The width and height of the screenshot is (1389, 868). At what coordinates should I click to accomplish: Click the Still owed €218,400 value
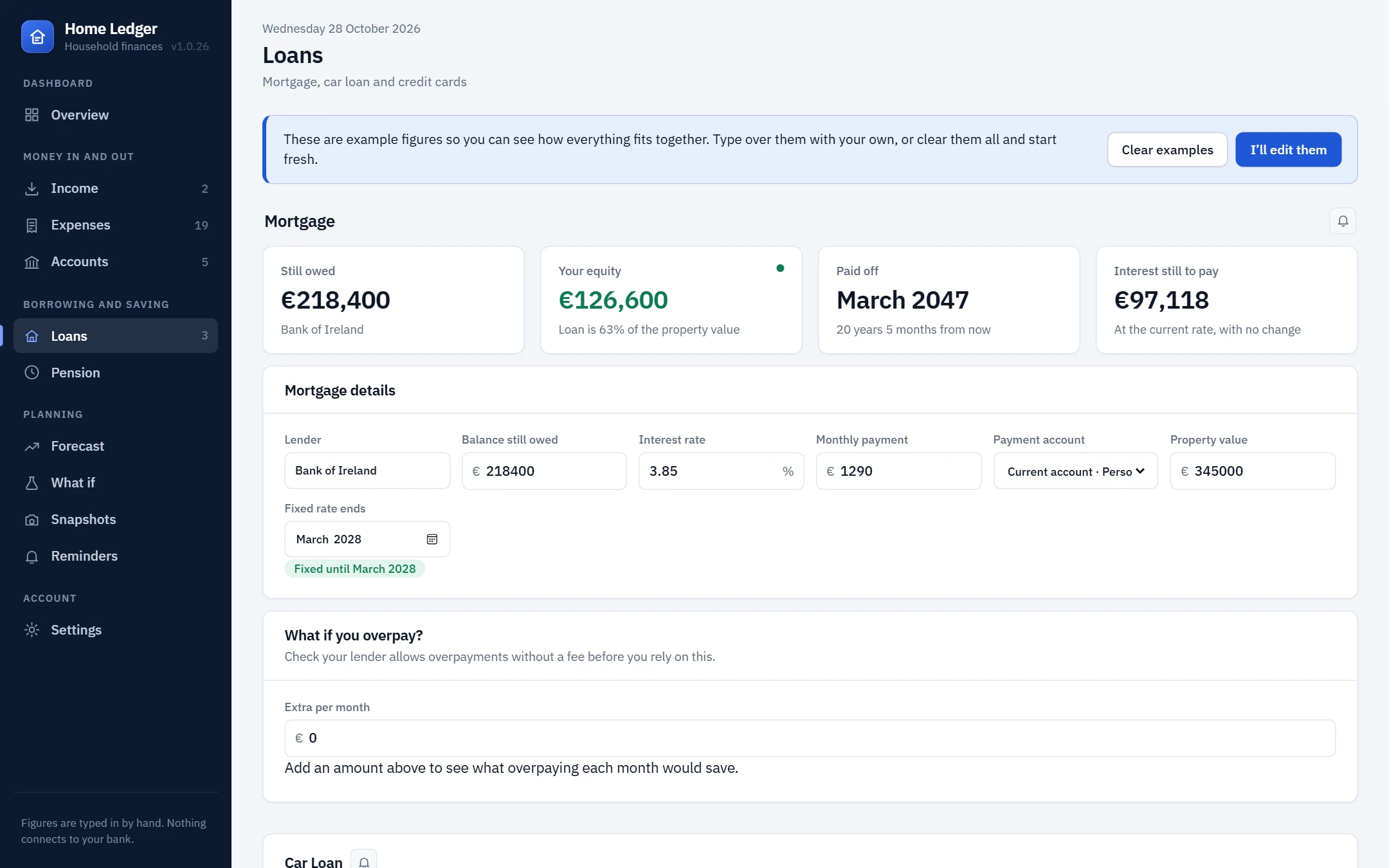(x=335, y=300)
